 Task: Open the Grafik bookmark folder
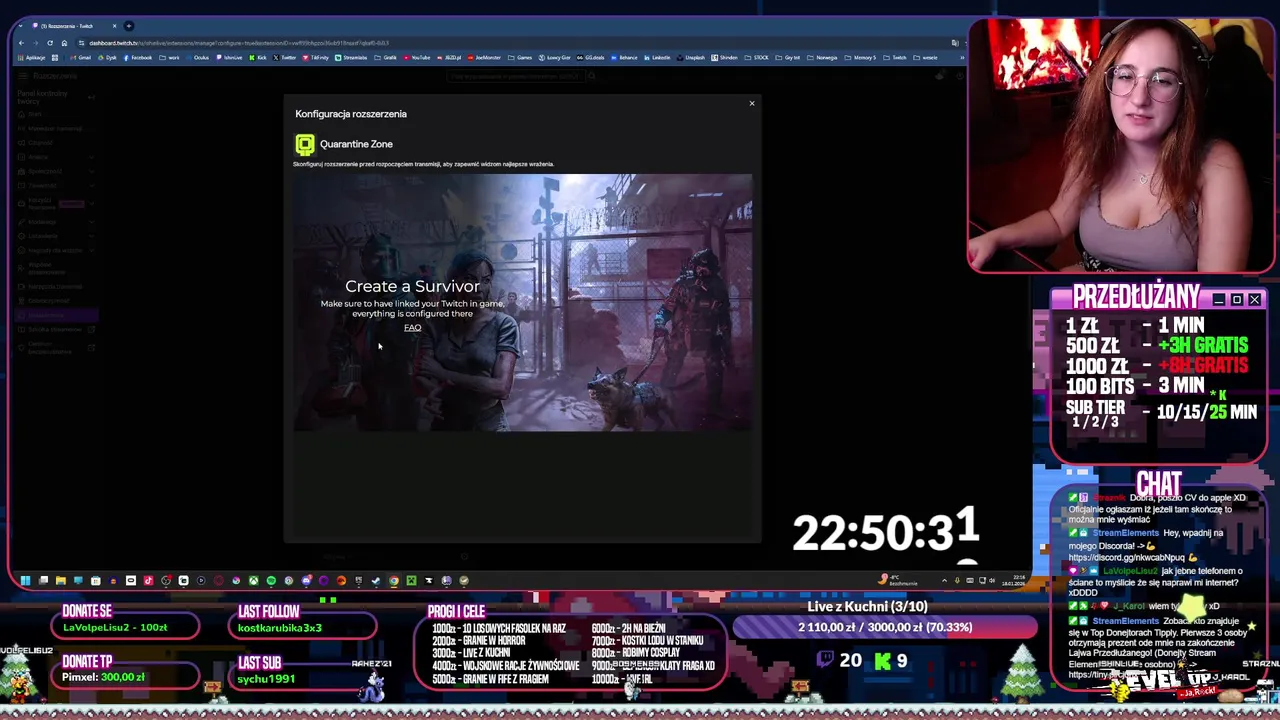(383, 57)
